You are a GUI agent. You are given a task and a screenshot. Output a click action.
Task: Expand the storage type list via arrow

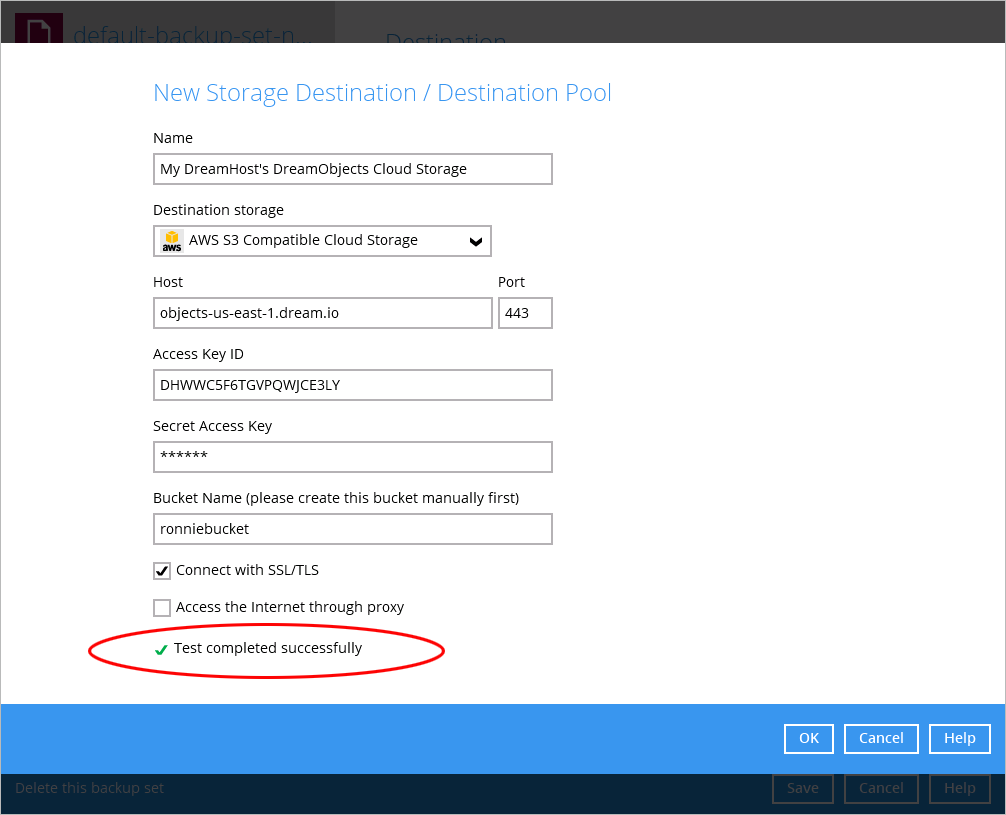coord(475,241)
